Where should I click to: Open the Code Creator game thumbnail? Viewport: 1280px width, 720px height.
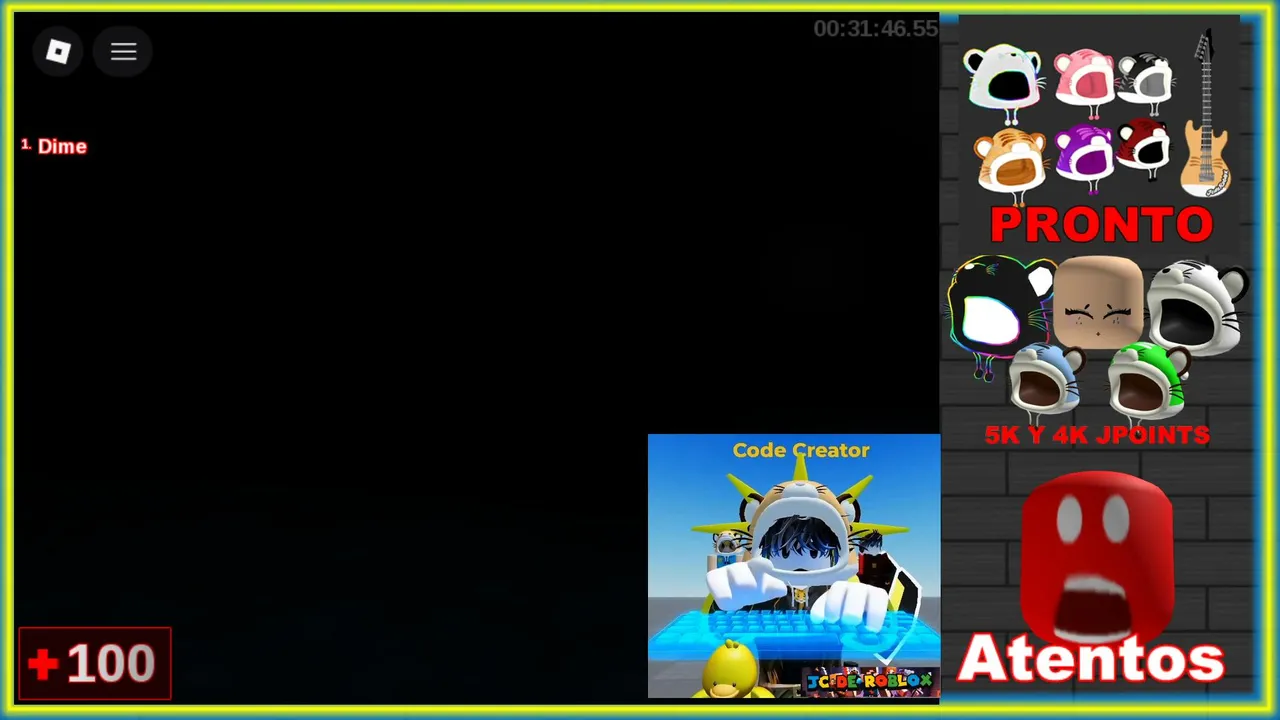click(794, 565)
